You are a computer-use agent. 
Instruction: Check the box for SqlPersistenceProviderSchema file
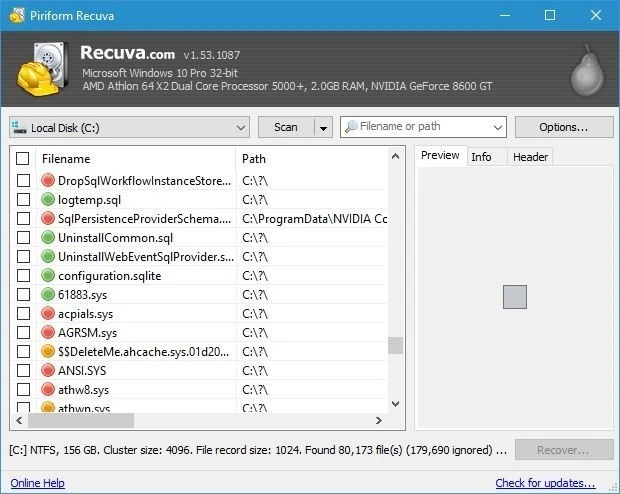pos(23,218)
